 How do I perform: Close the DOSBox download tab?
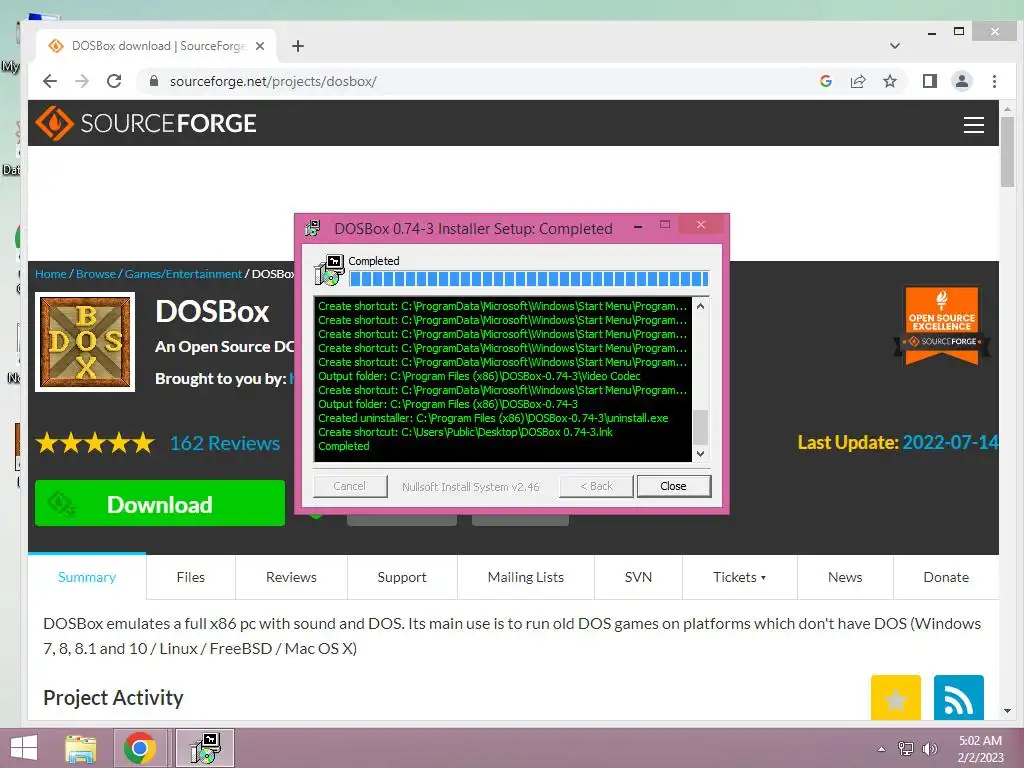tap(260, 46)
